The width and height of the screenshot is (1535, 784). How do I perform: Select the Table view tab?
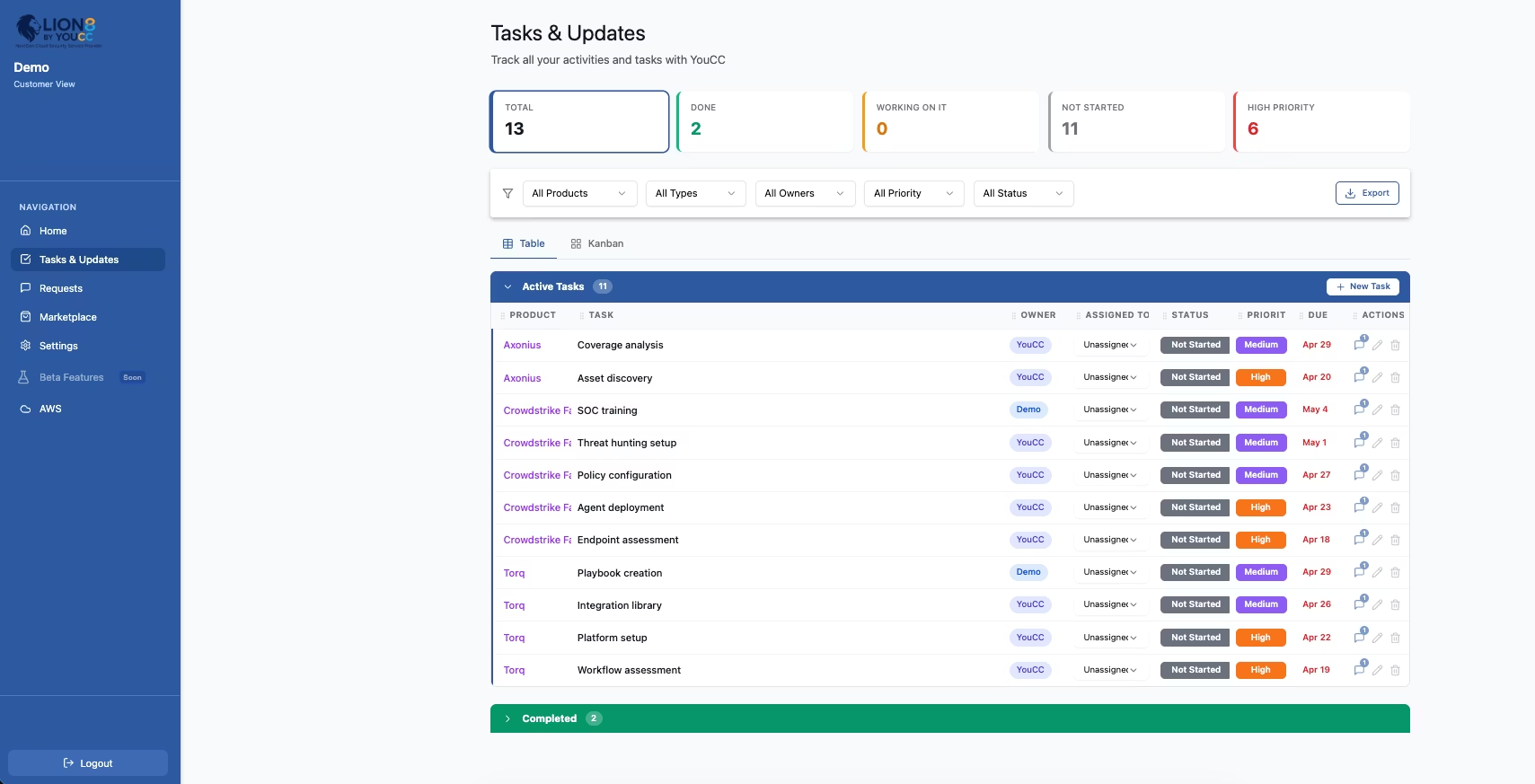coord(524,243)
